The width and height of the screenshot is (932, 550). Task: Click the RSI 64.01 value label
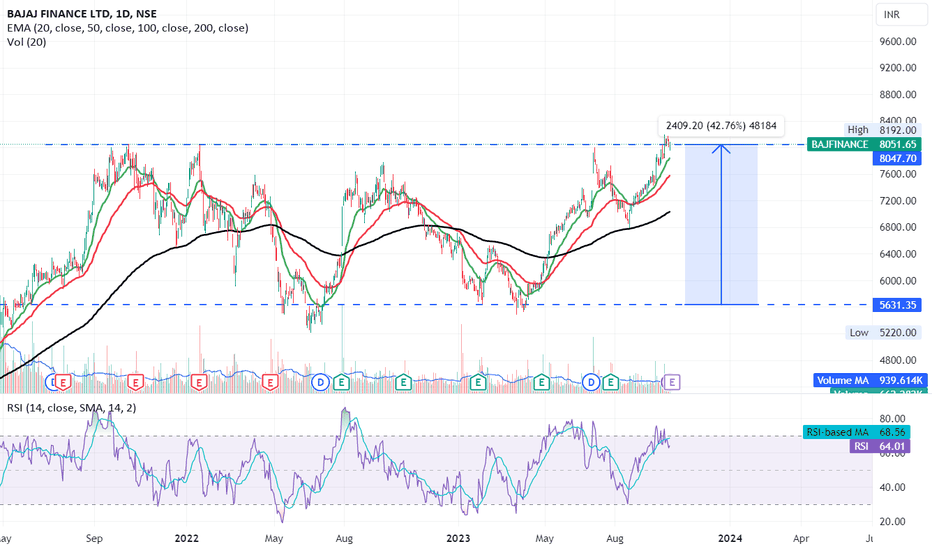point(880,447)
